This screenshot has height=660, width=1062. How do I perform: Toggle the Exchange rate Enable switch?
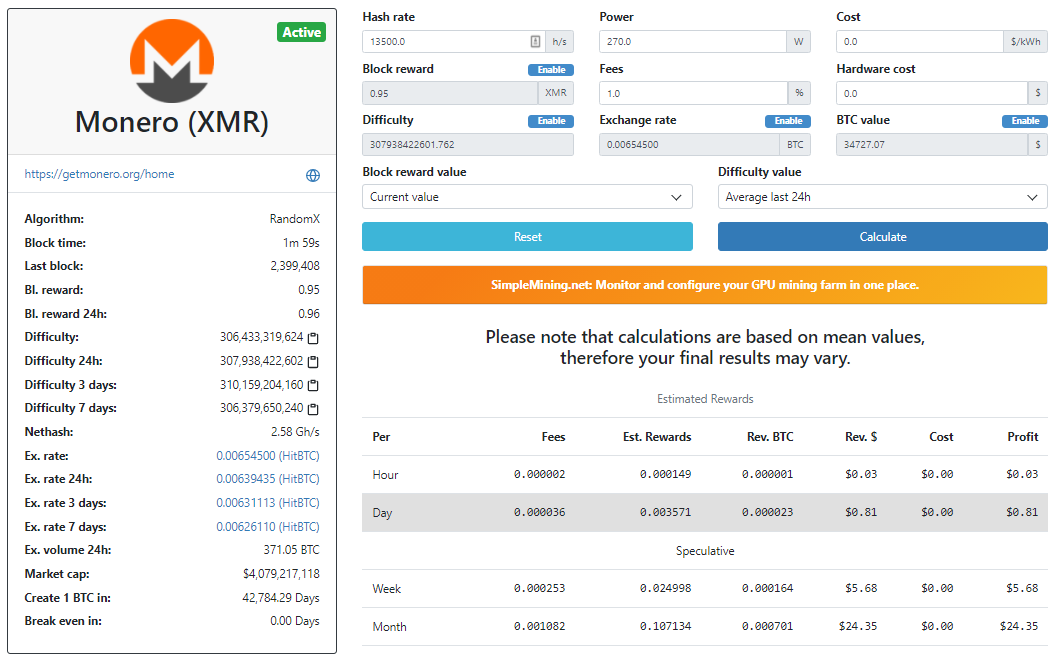(x=788, y=121)
